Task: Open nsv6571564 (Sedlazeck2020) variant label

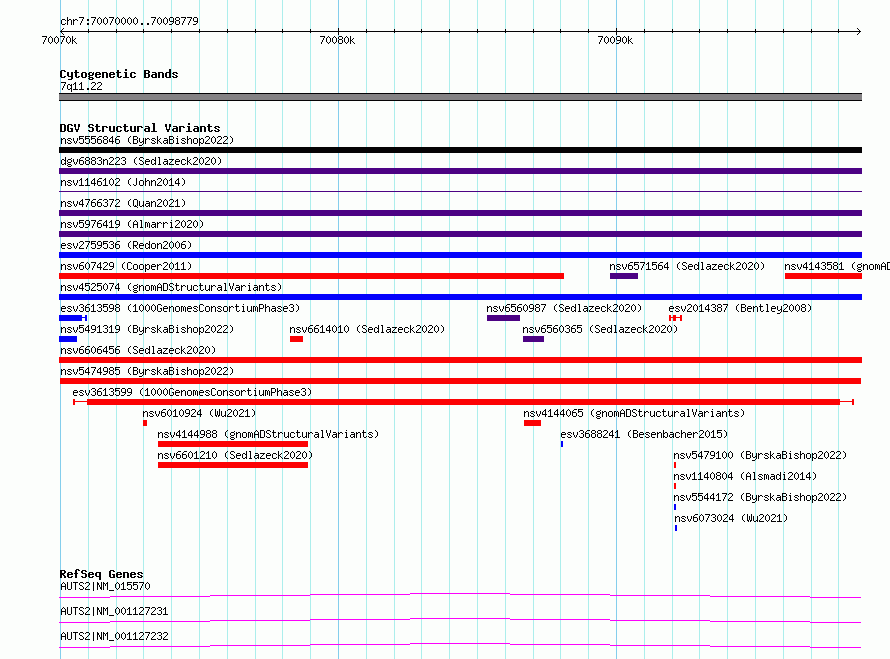Action: pyautogui.click(x=687, y=266)
